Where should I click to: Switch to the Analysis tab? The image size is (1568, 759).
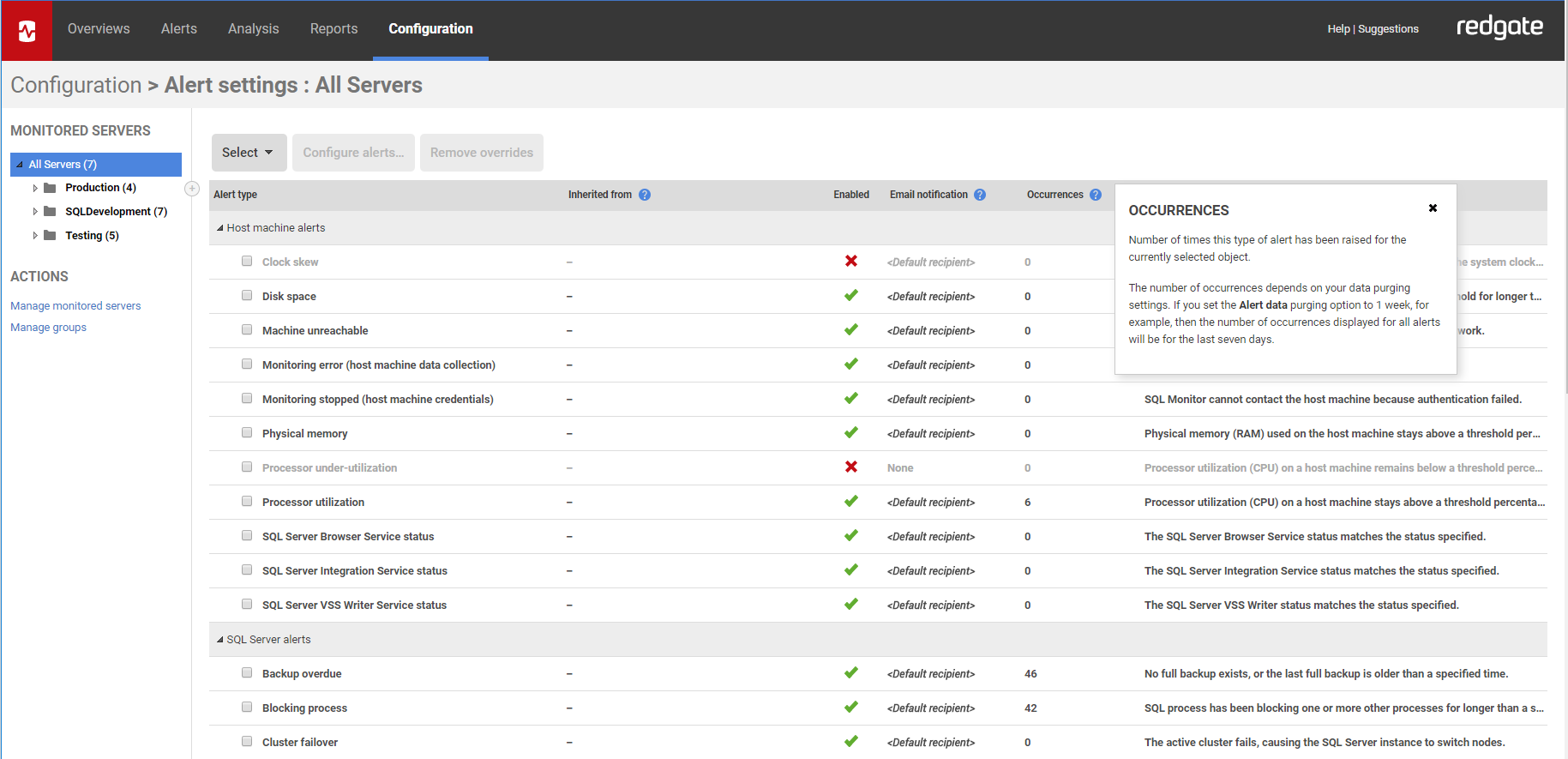tap(254, 29)
